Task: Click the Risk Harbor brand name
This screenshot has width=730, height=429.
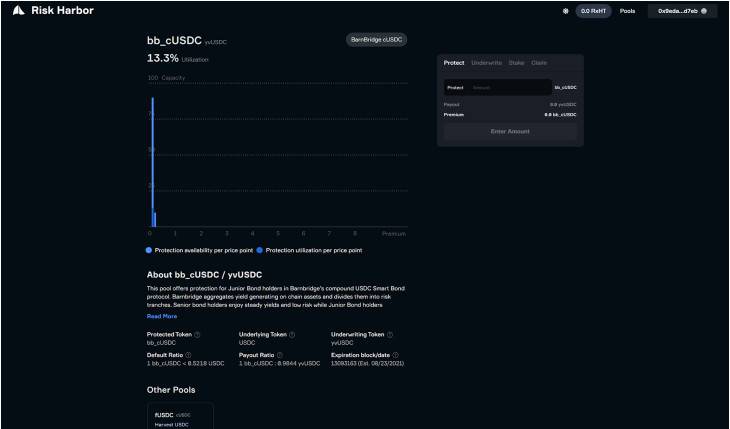Action: coord(62,10)
